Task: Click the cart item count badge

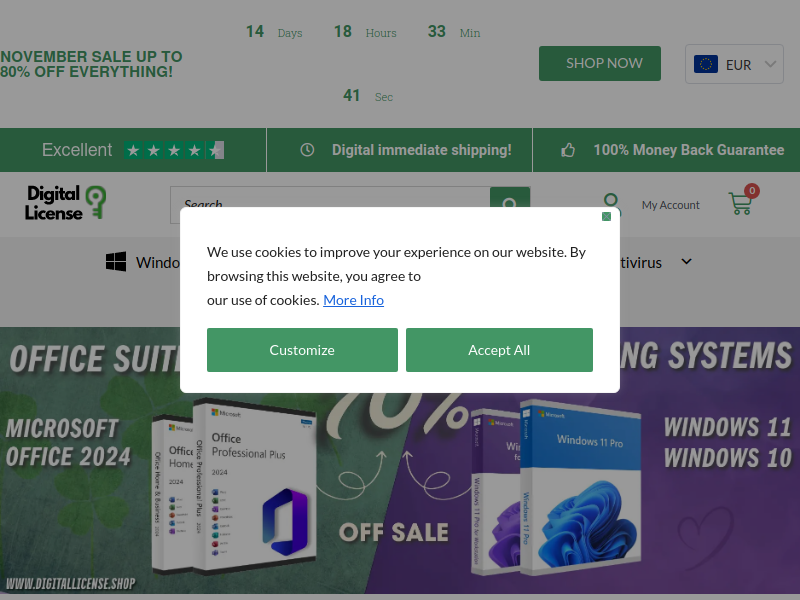Action: (752, 190)
